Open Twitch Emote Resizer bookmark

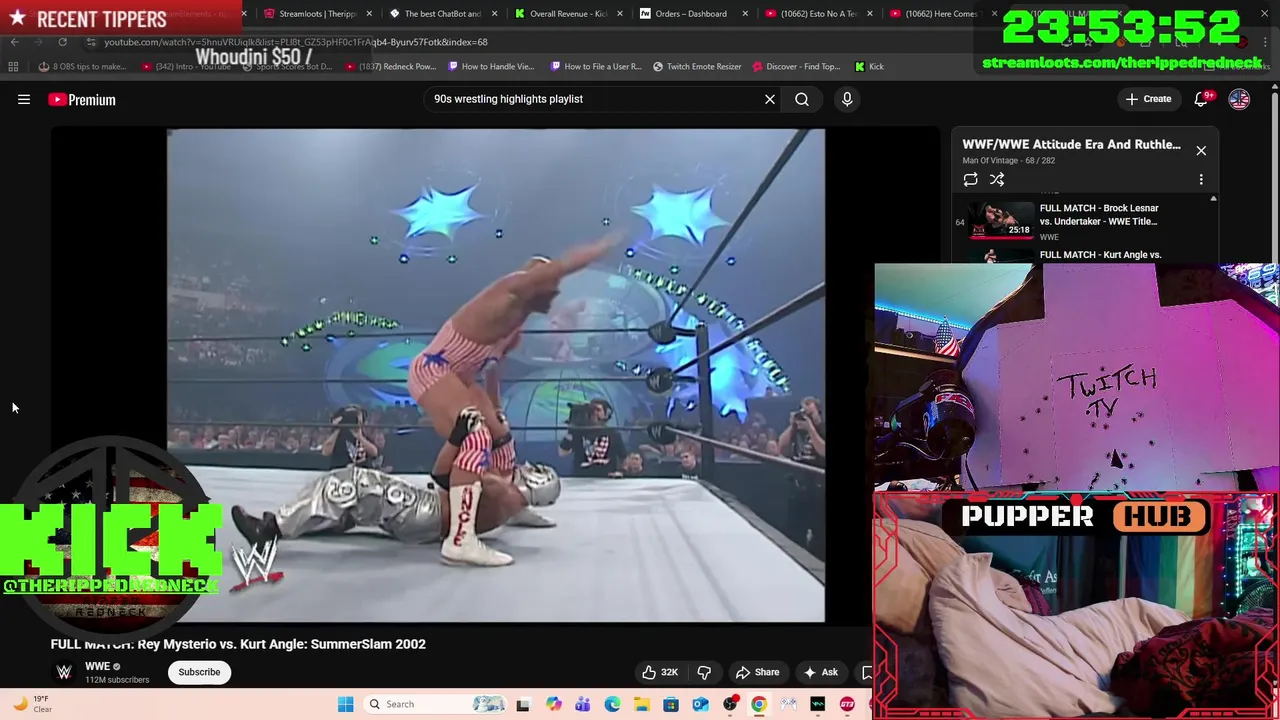pos(697,67)
